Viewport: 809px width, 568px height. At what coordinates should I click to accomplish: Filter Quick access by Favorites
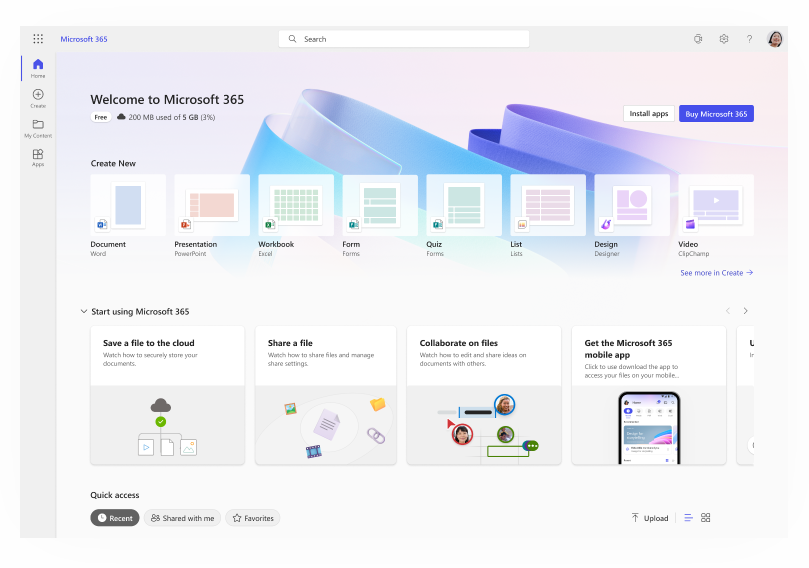[252, 518]
